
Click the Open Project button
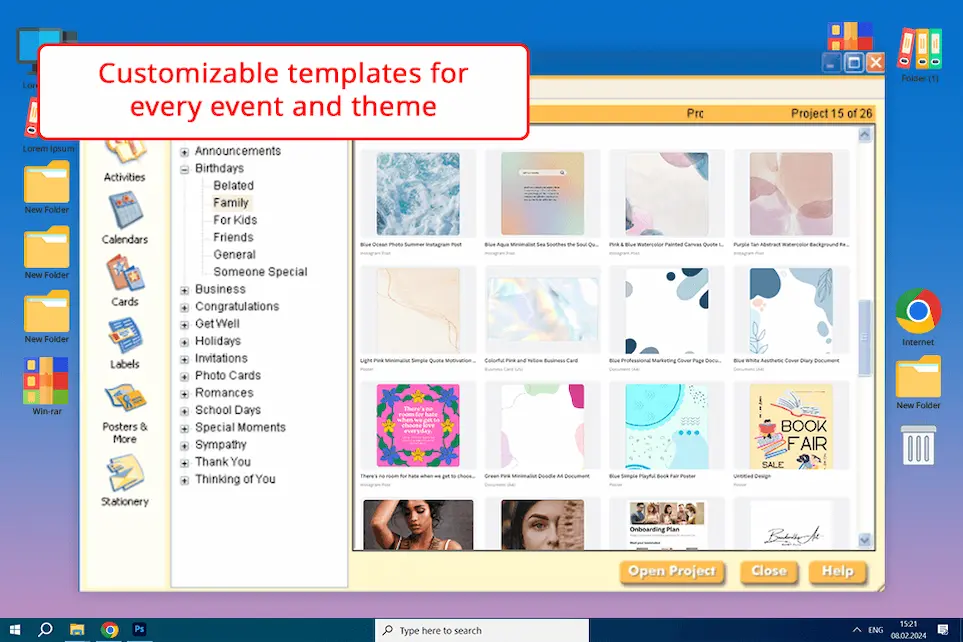click(x=672, y=571)
